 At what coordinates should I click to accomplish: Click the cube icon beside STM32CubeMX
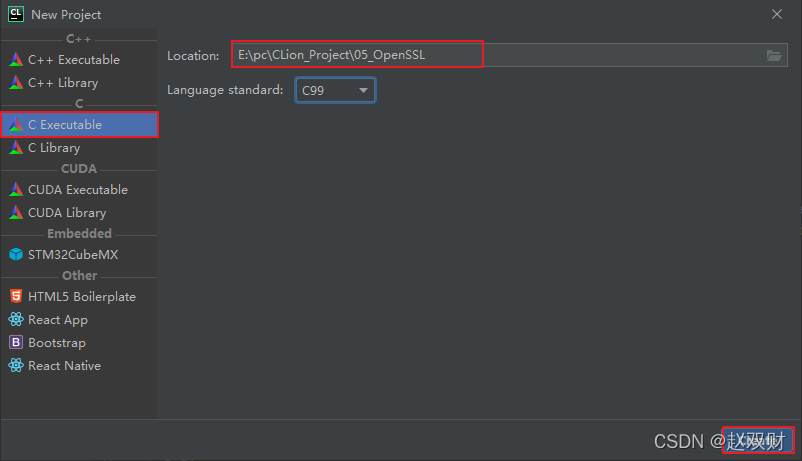[16, 254]
